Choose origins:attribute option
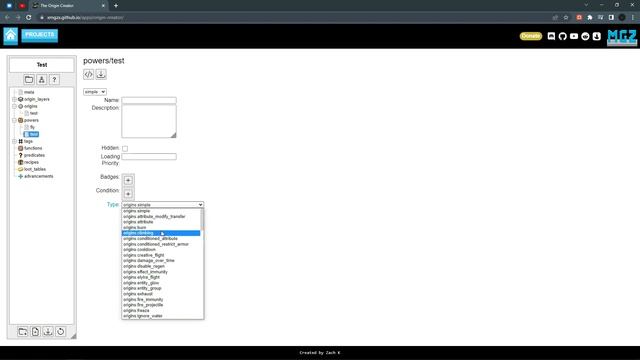The height and width of the screenshot is (360, 640). point(161,222)
